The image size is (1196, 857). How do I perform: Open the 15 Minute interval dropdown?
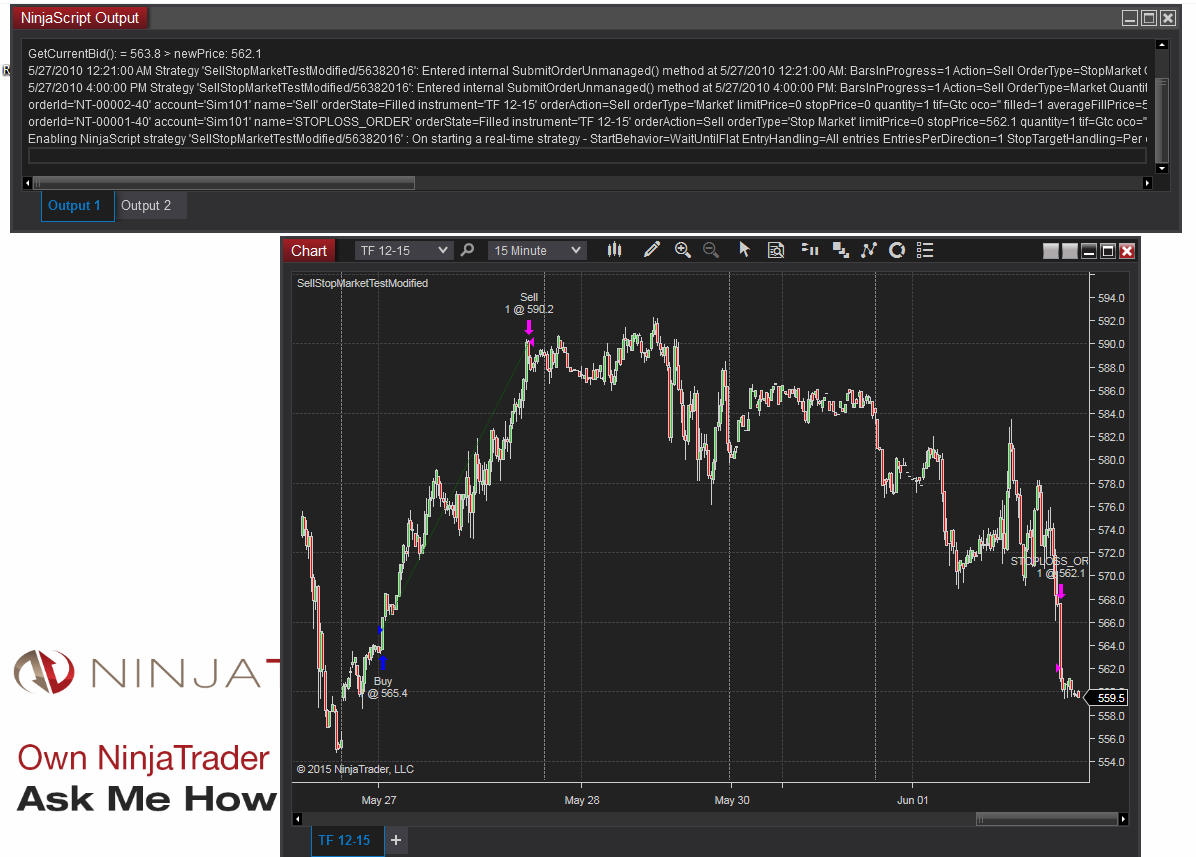coord(537,250)
